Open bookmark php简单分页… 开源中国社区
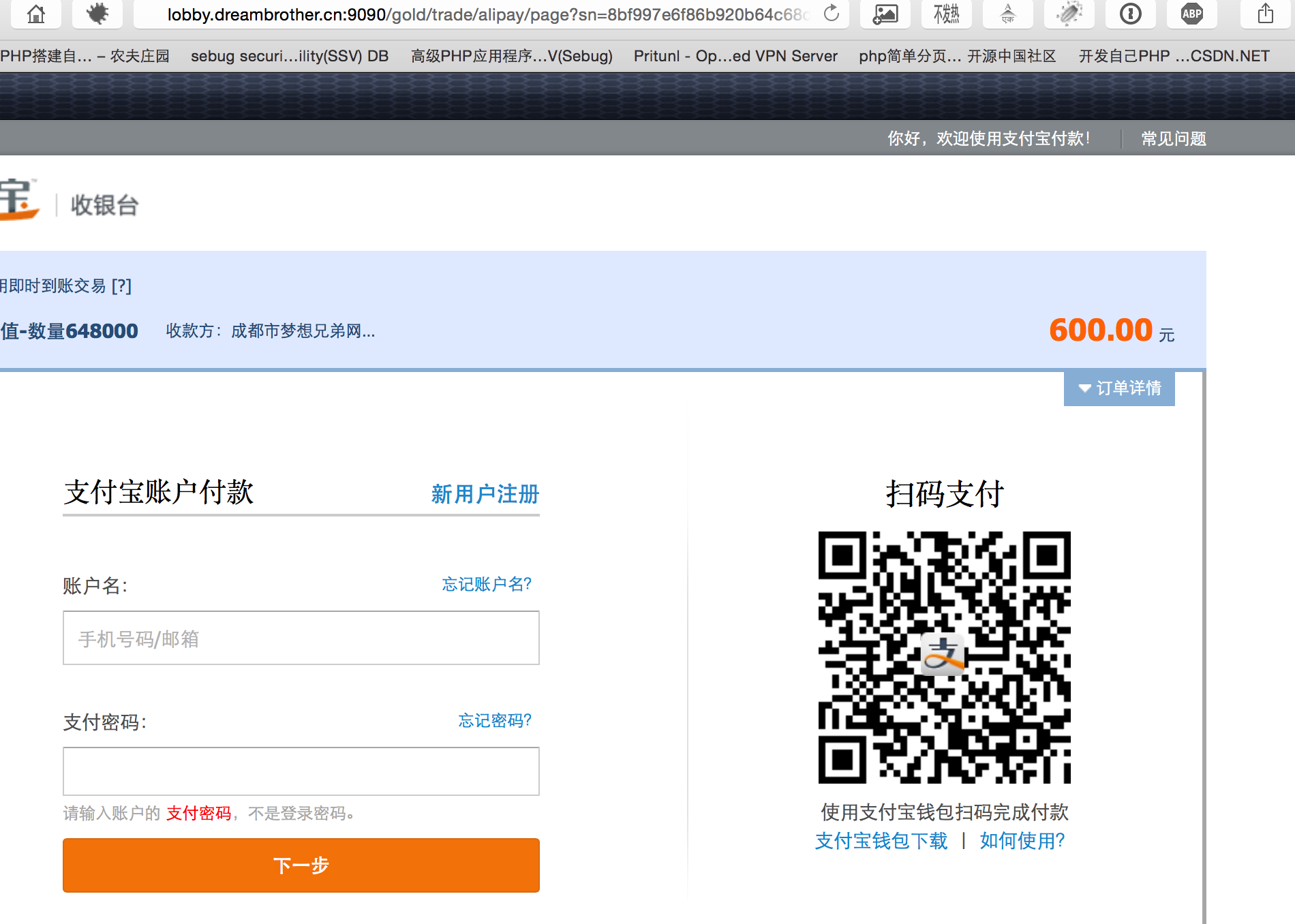 click(x=958, y=56)
